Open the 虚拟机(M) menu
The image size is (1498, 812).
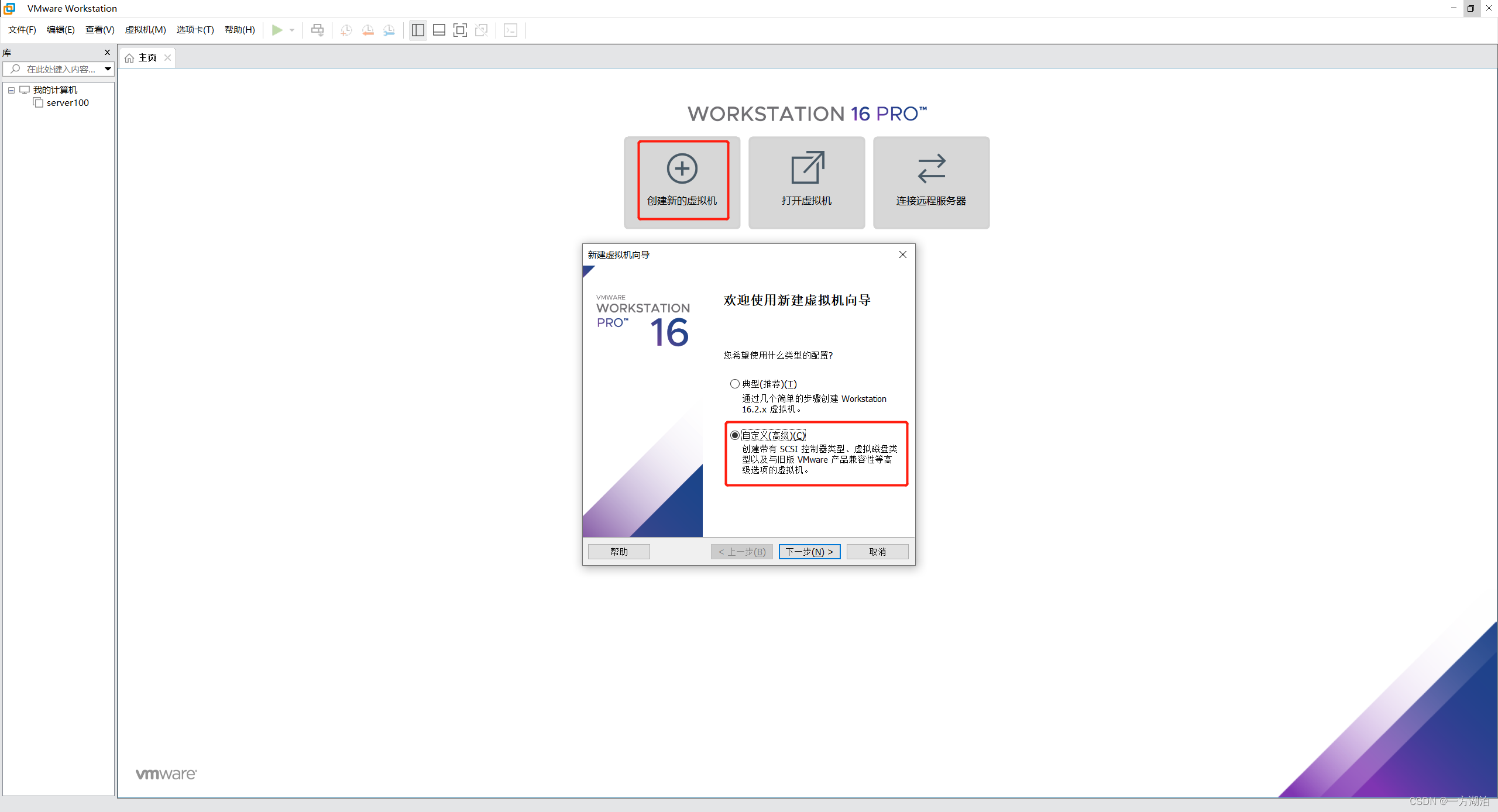click(x=145, y=30)
